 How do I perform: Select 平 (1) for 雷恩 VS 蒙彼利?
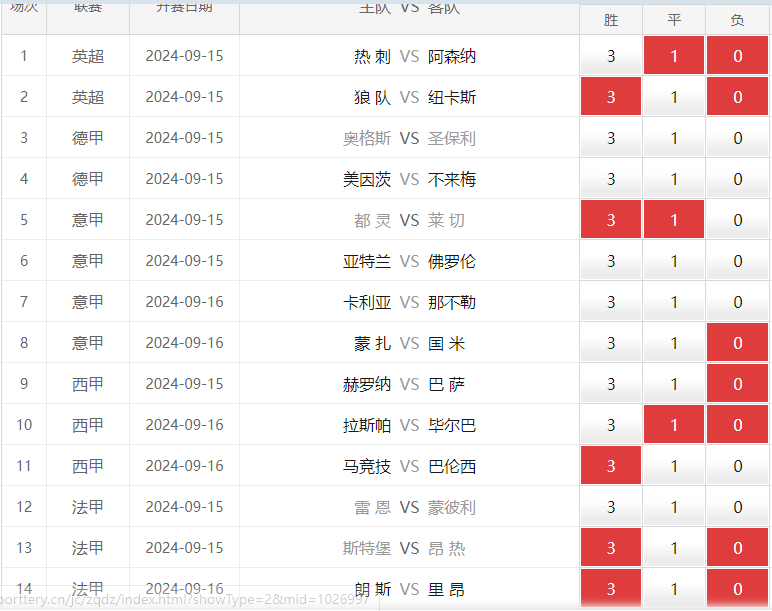674,507
